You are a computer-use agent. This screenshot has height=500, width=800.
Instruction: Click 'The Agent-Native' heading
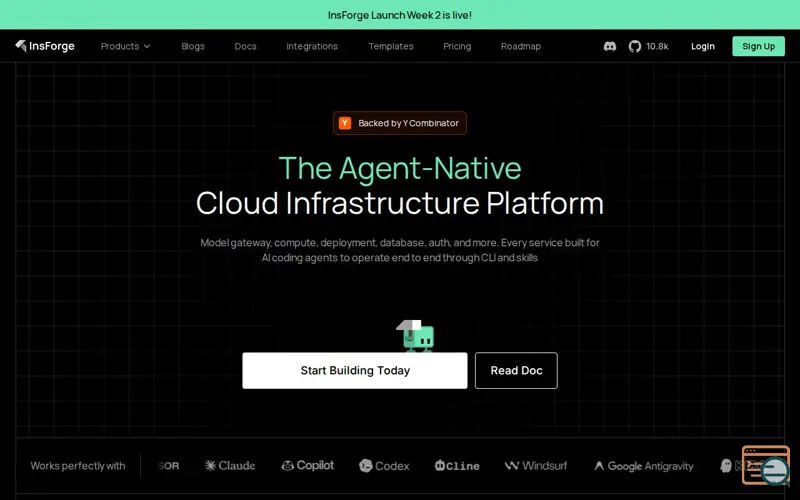tap(400, 168)
